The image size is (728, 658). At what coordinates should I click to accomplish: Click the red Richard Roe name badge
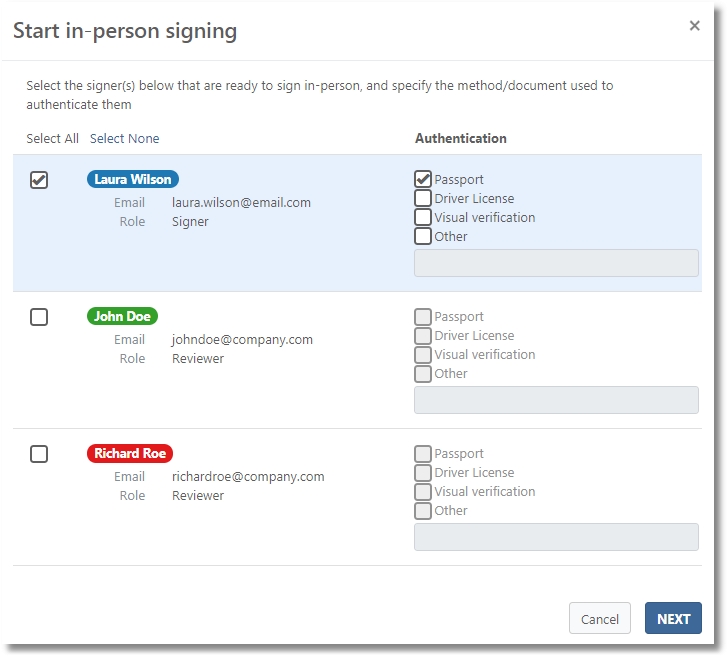pyautogui.click(x=130, y=454)
